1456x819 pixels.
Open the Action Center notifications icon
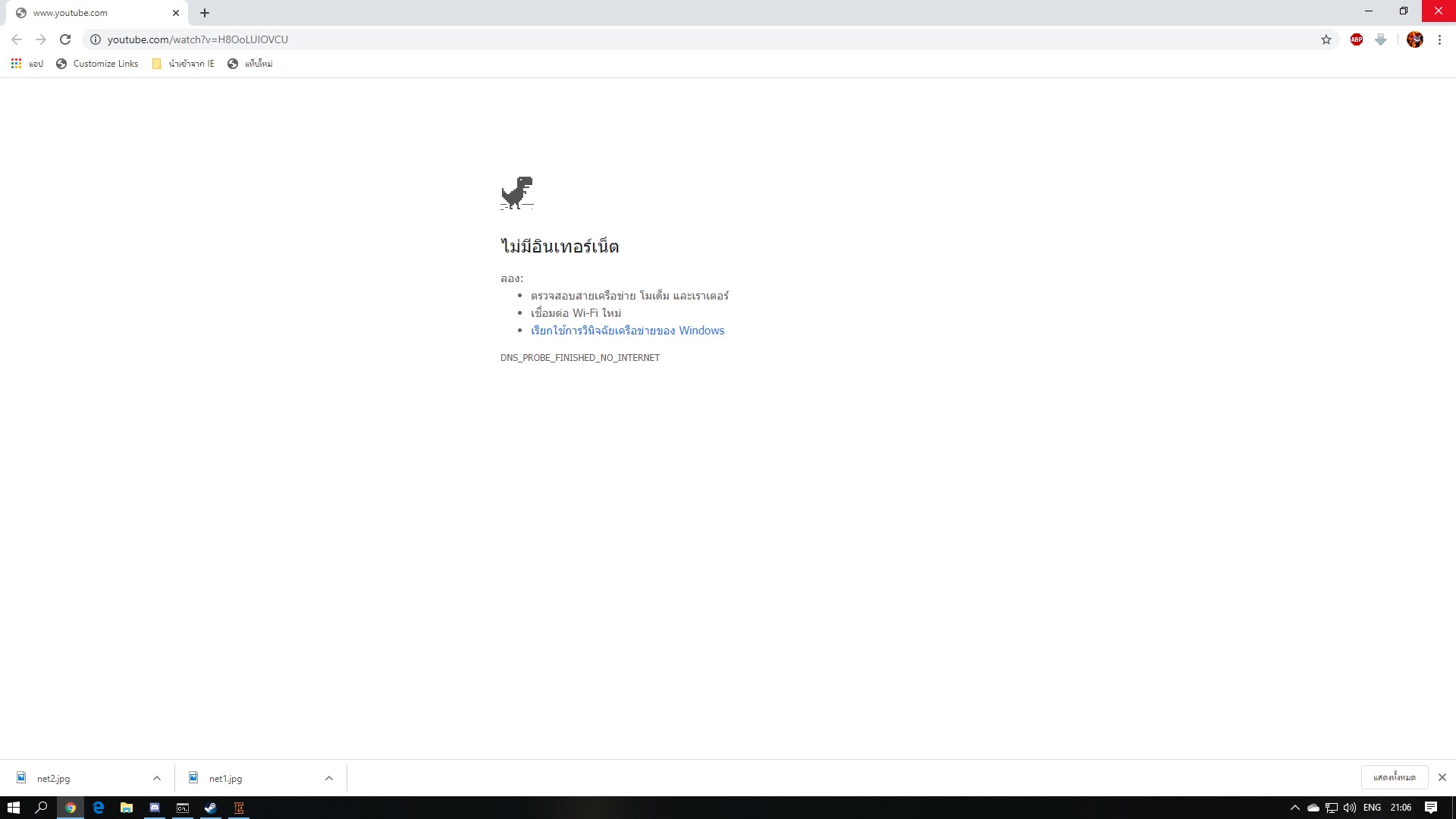tap(1431, 808)
